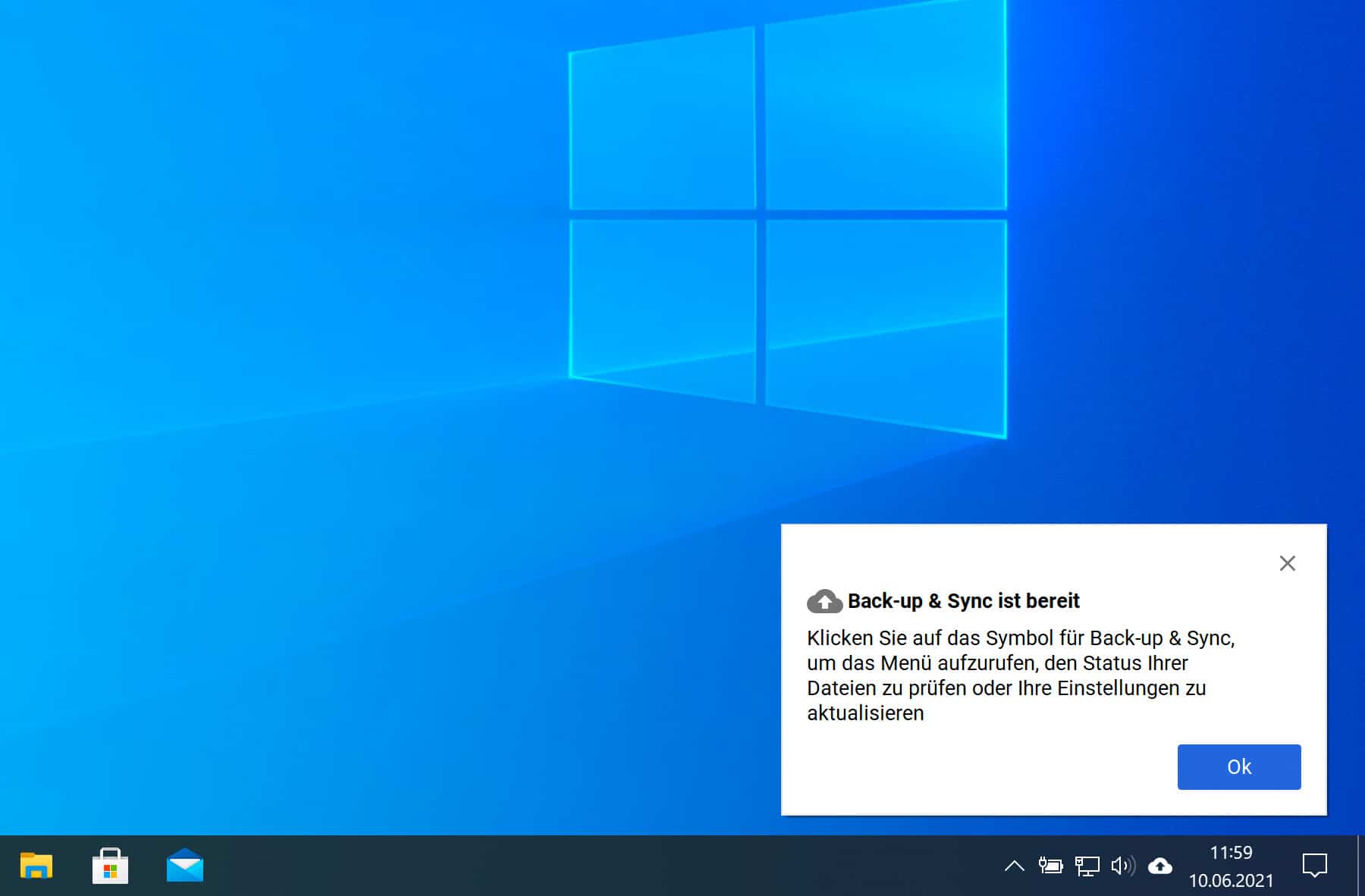Open the Action Center notifications icon
The width and height of the screenshot is (1365, 896).
[1315, 866]
